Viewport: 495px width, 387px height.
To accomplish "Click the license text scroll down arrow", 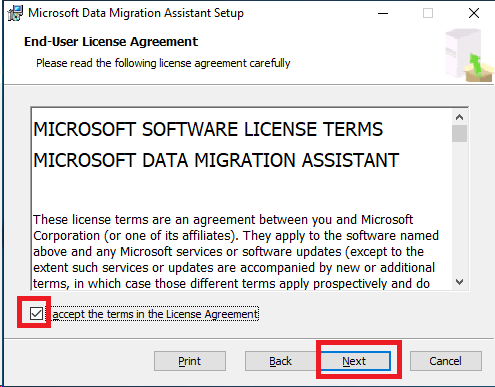I will click(460, 282).
